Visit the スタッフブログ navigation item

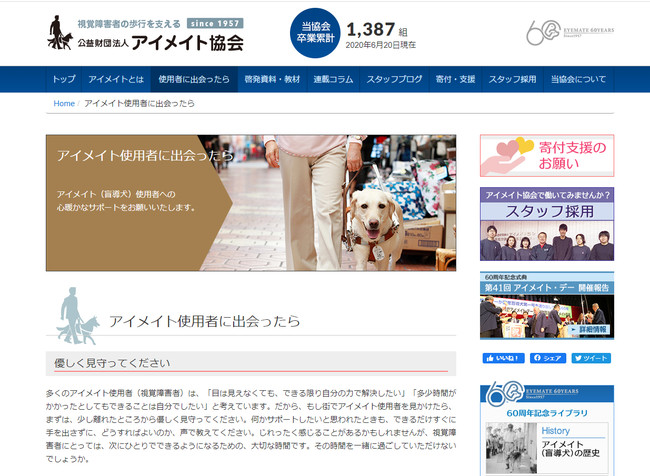coord(394,79)
